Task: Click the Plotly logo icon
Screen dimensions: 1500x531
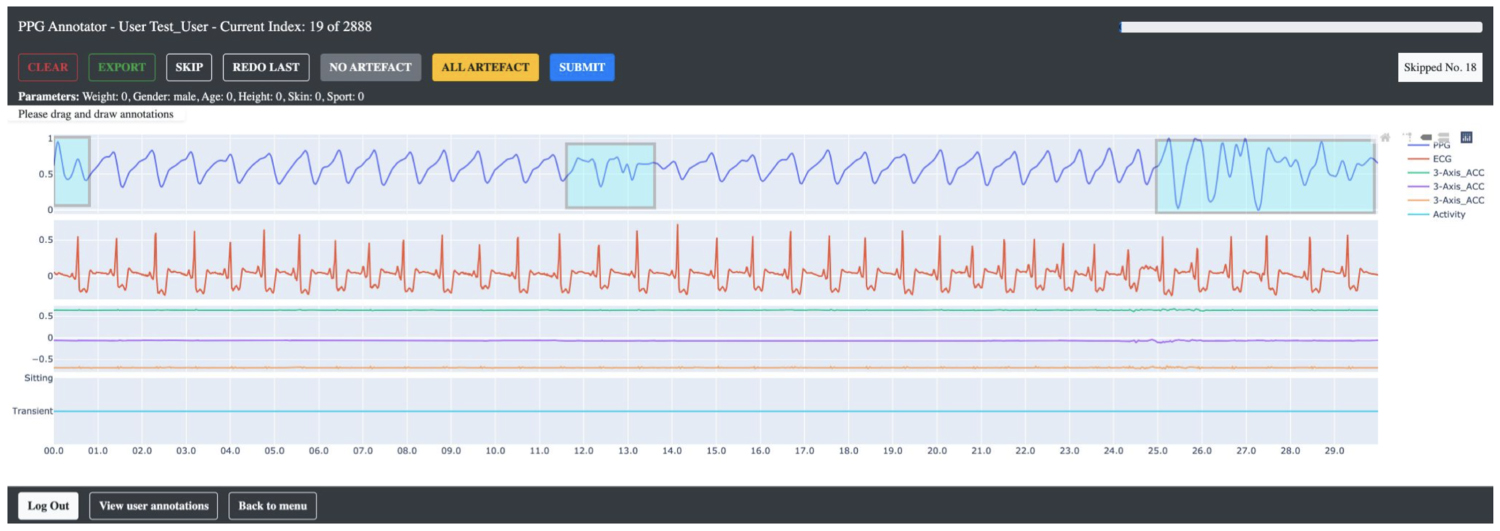Action: click(x=1467, y=138)
